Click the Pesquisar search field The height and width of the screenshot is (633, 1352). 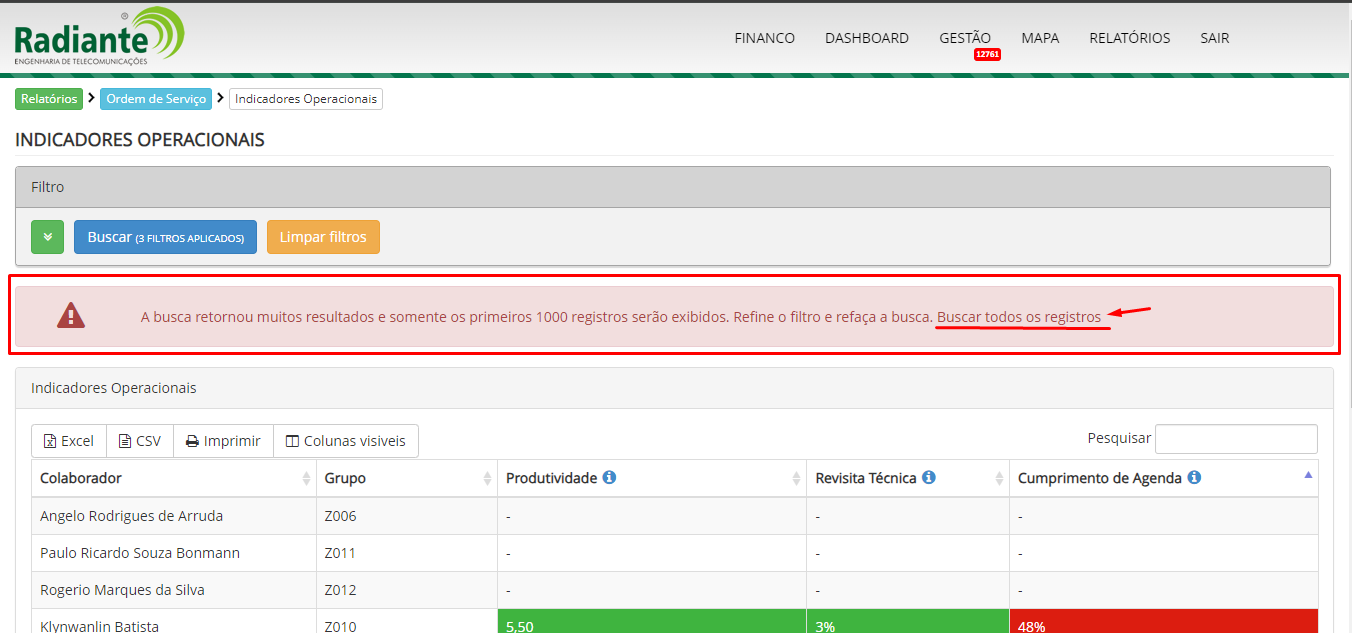[x=1235, y=439]
